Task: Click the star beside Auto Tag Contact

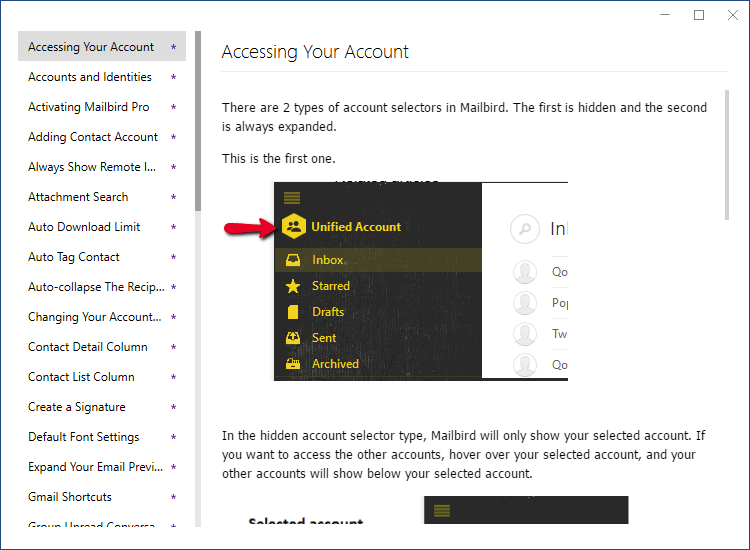Action: [x=174, y=257]
